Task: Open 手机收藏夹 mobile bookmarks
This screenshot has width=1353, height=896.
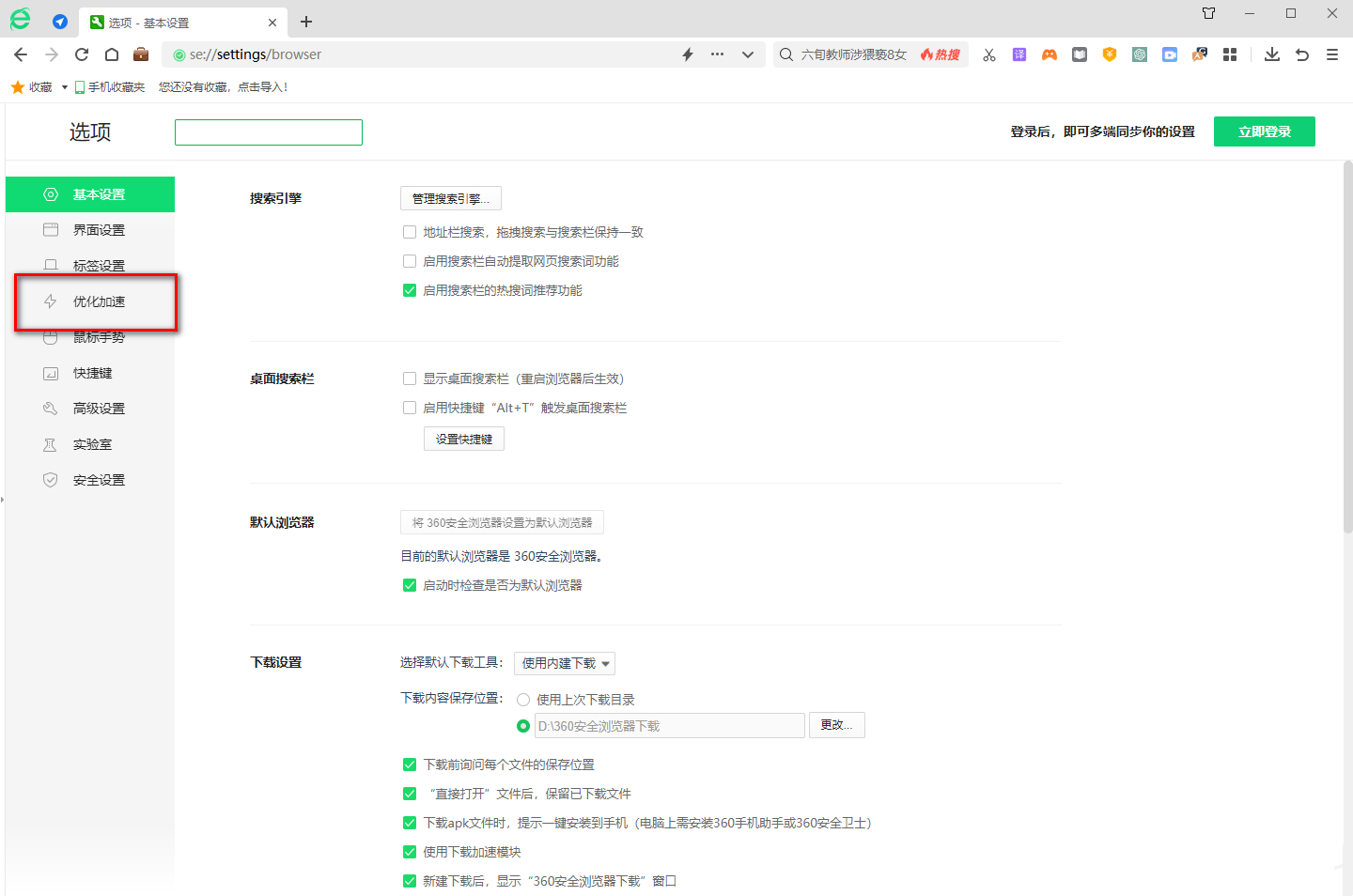Action: coord(110,86)
